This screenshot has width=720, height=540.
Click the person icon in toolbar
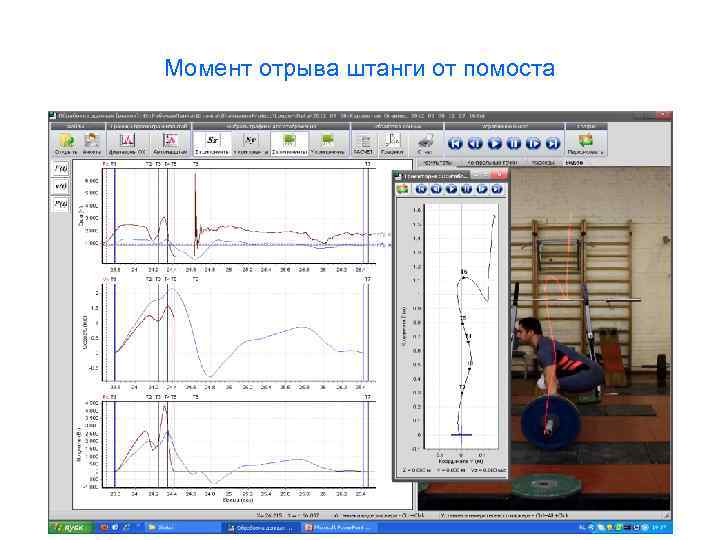tap(91, 141)
